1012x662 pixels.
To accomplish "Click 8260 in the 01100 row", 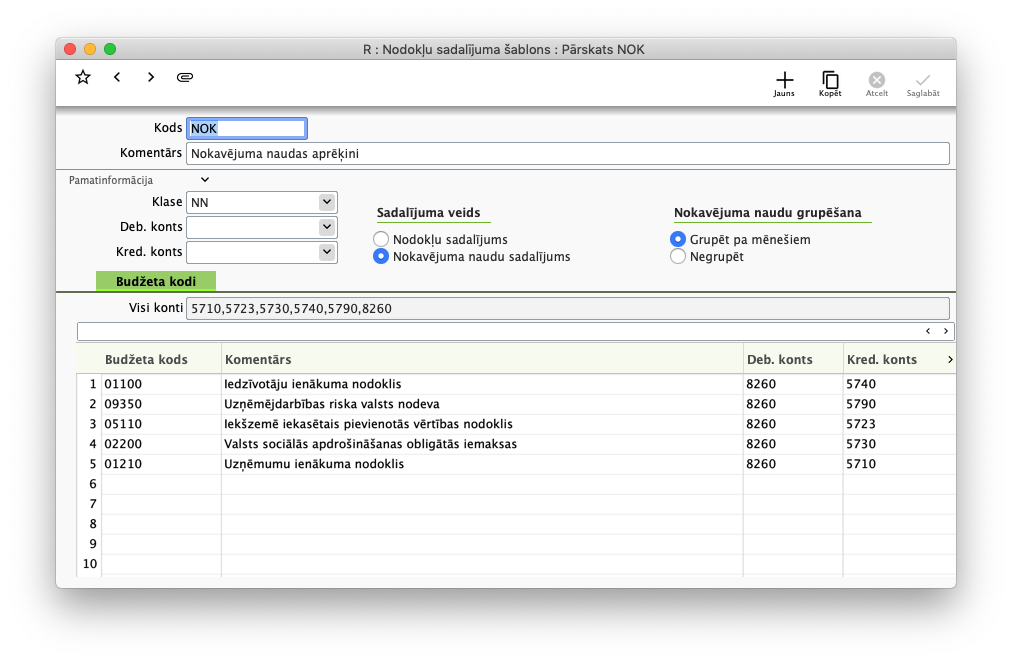I will (793, 384).
